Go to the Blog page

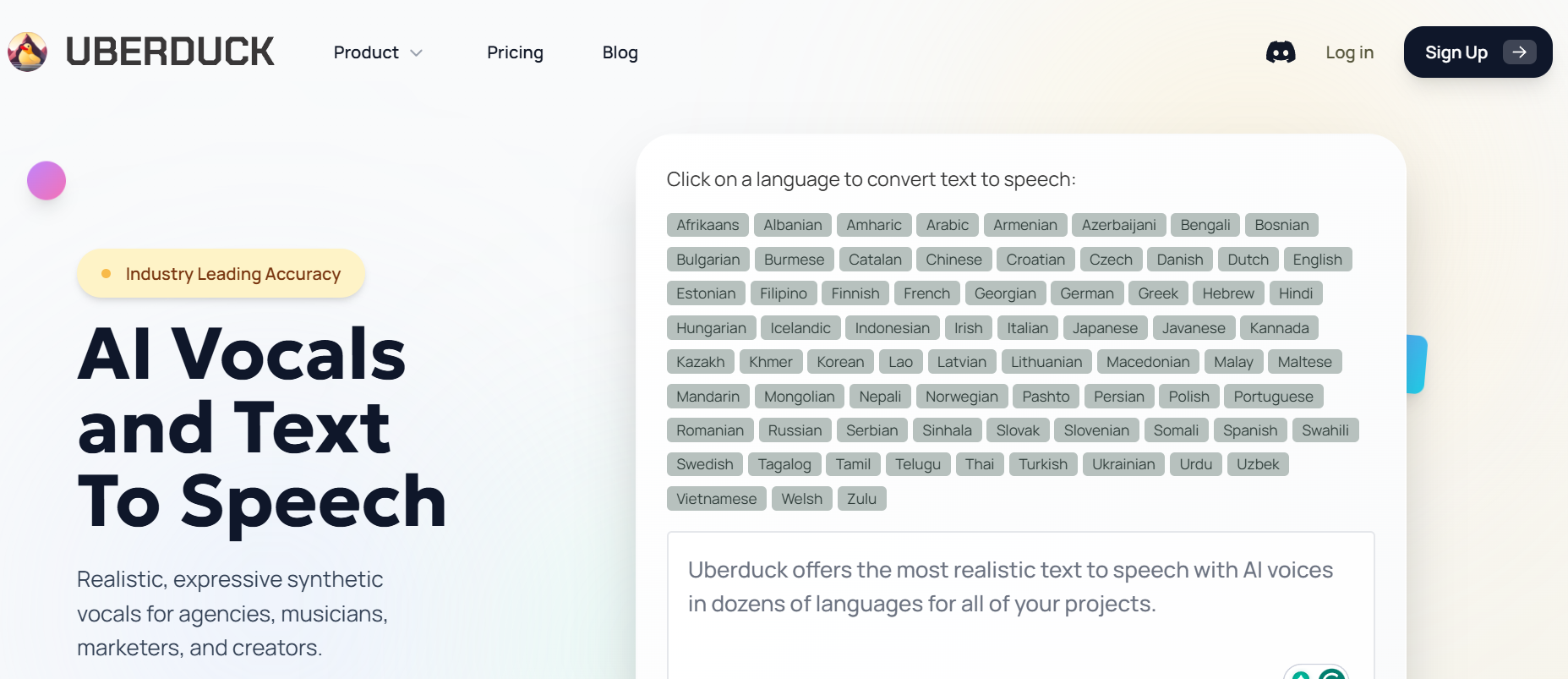[620, 52]
